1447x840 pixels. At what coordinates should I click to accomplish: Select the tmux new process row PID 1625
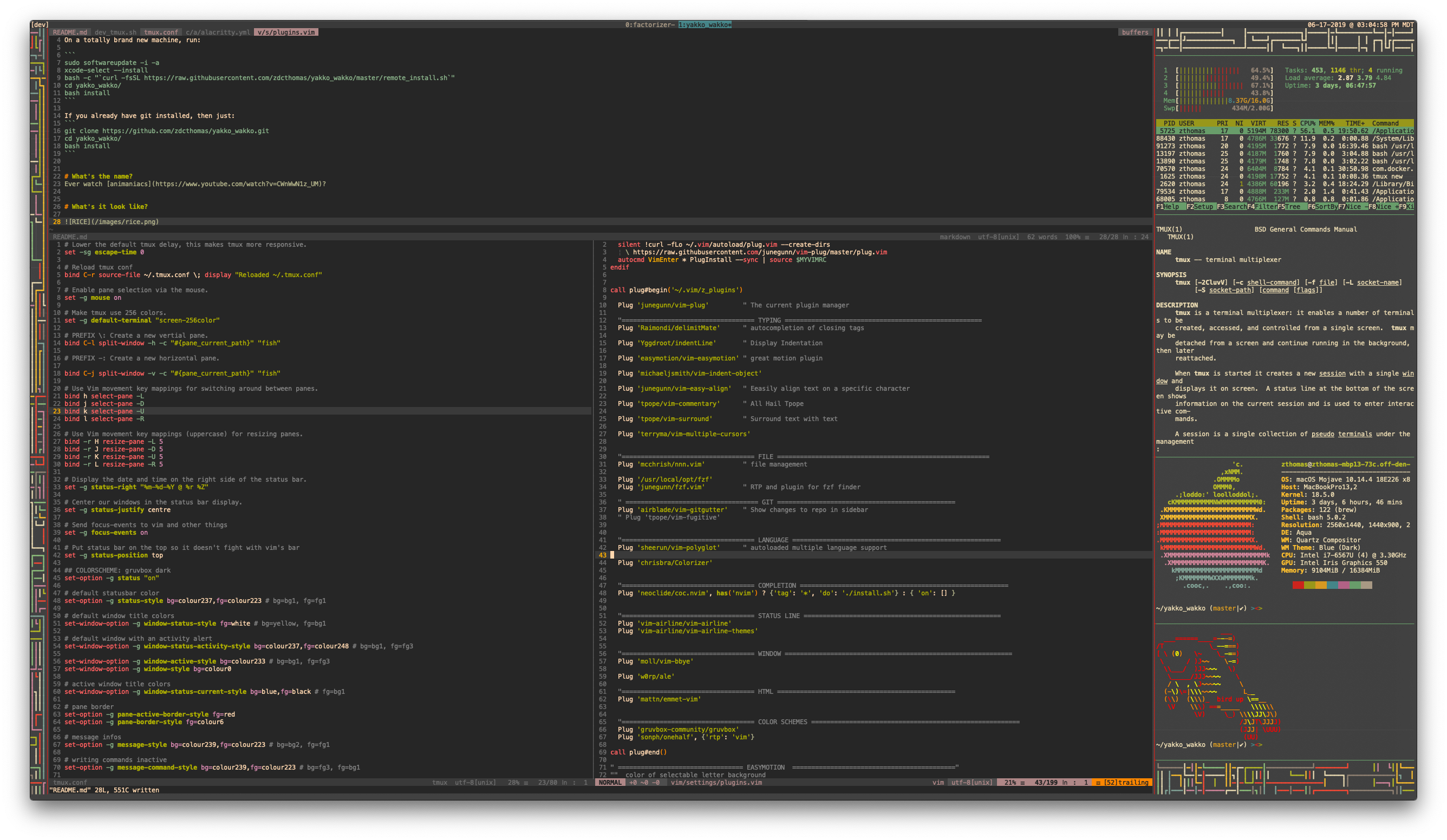coord(1285,176)
